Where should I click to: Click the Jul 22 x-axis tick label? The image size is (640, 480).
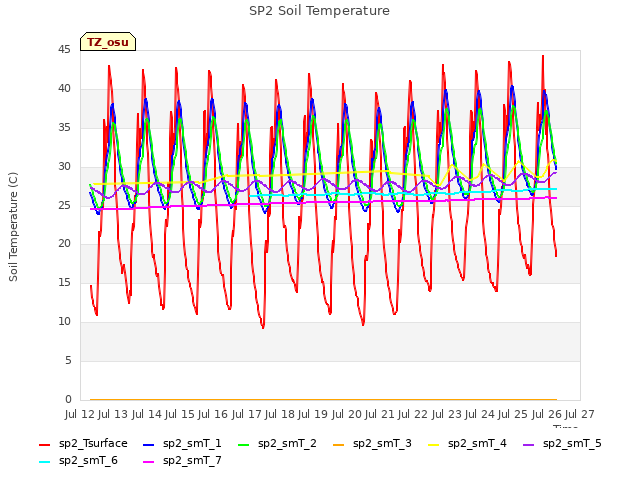[413, 414]
